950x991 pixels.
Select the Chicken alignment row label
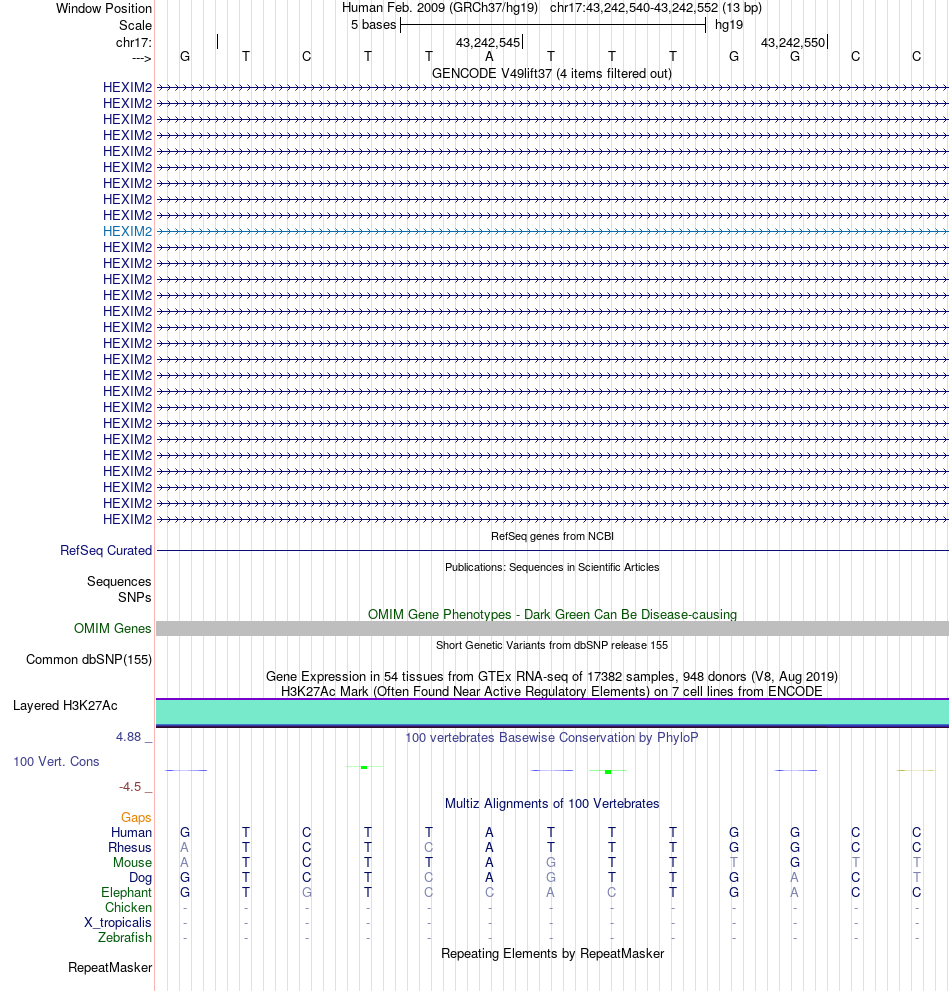tap(128, 908)
